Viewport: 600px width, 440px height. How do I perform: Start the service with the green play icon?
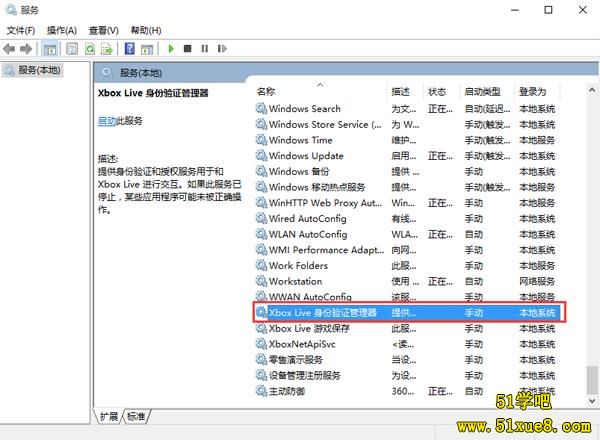171,48
